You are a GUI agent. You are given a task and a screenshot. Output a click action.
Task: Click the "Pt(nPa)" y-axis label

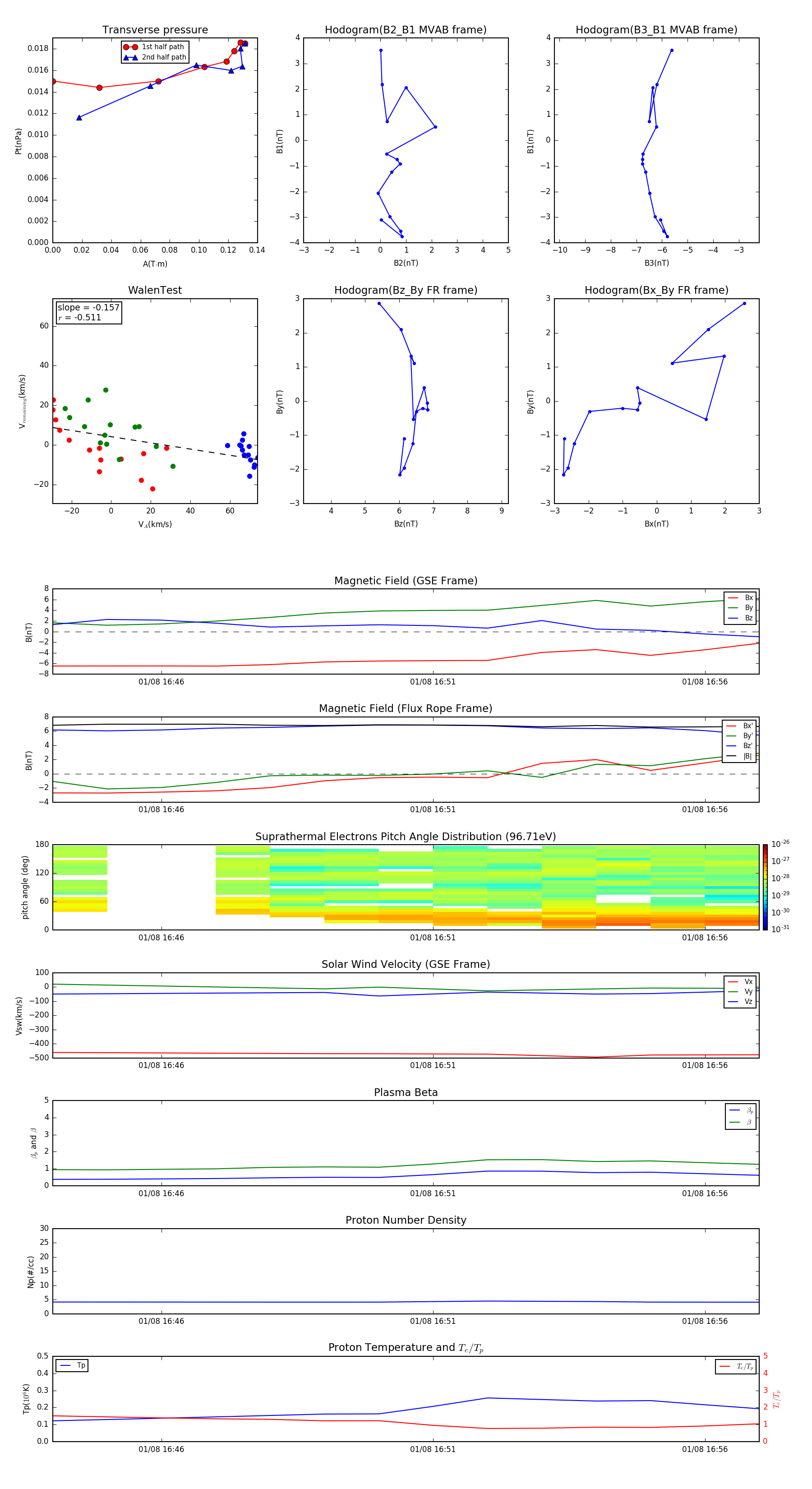coord(18,141)
